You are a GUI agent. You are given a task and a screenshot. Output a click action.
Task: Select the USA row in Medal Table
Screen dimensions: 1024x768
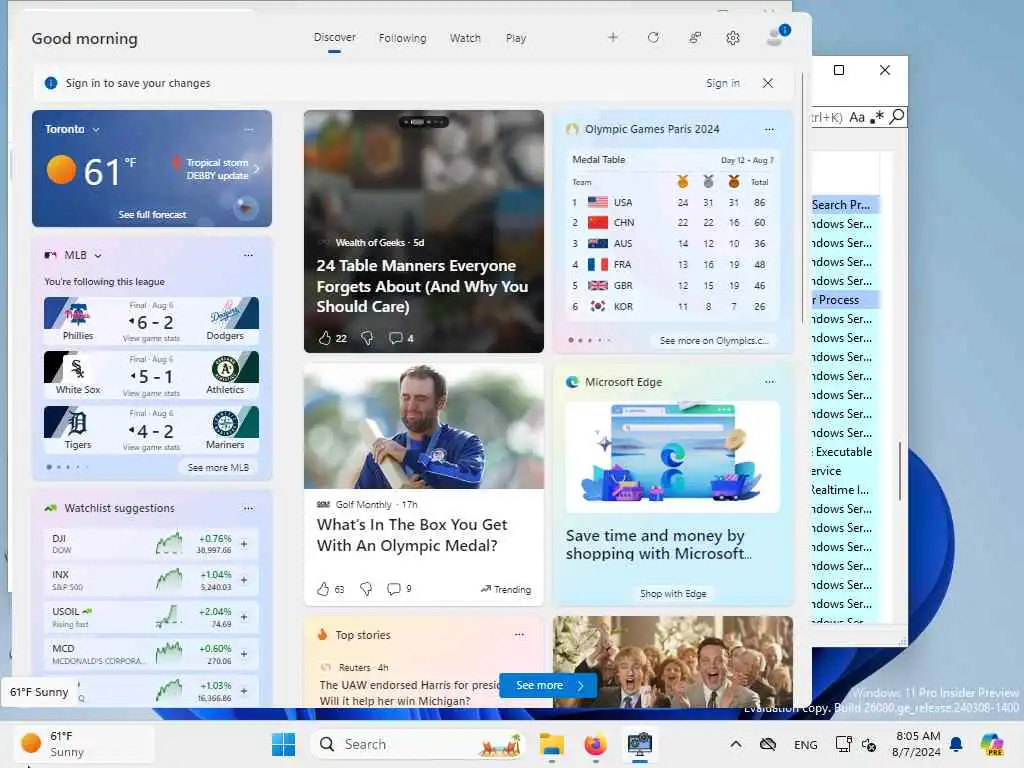coord(672,202)
